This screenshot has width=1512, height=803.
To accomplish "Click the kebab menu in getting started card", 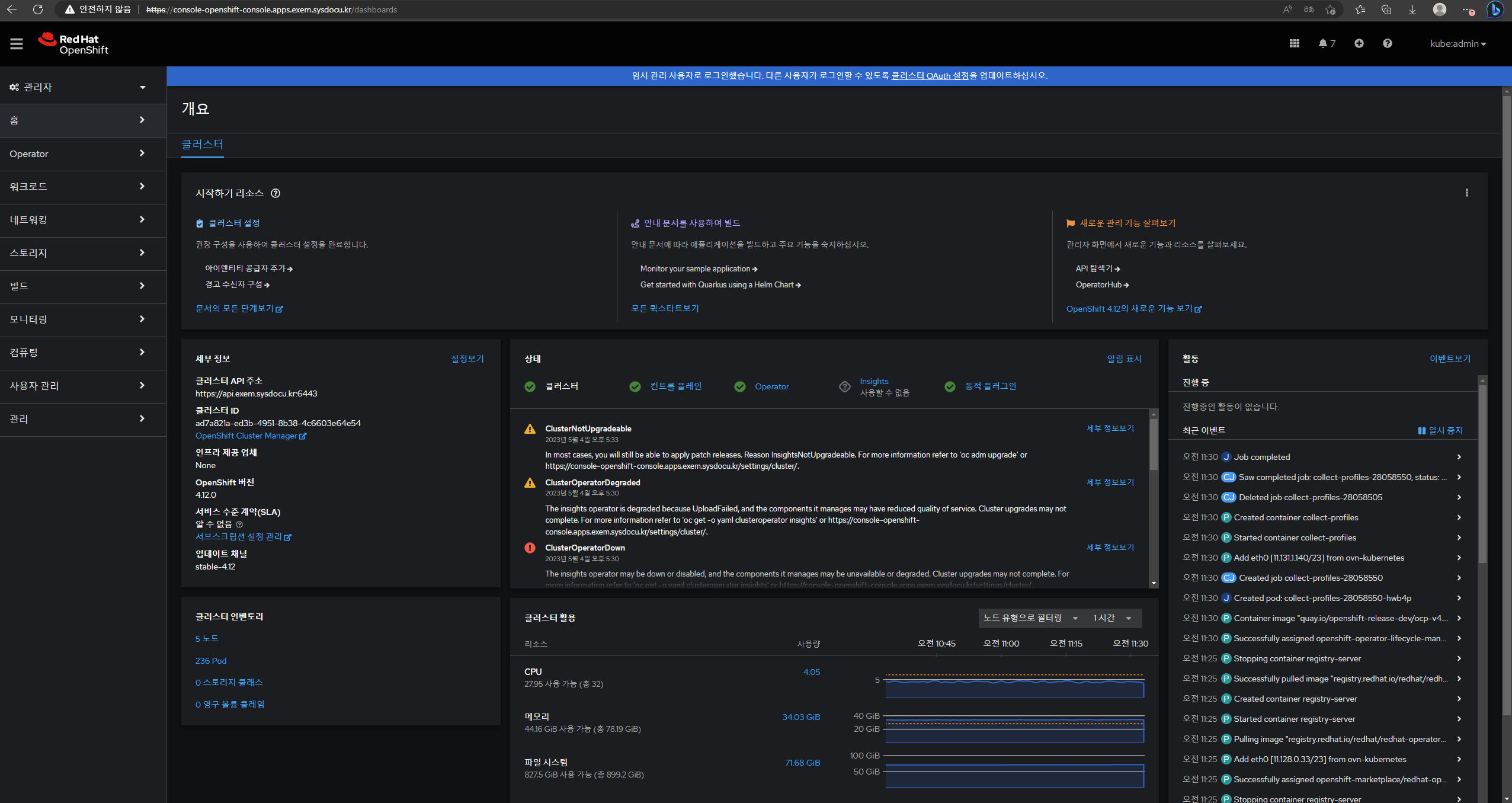I will point(1467,193).
